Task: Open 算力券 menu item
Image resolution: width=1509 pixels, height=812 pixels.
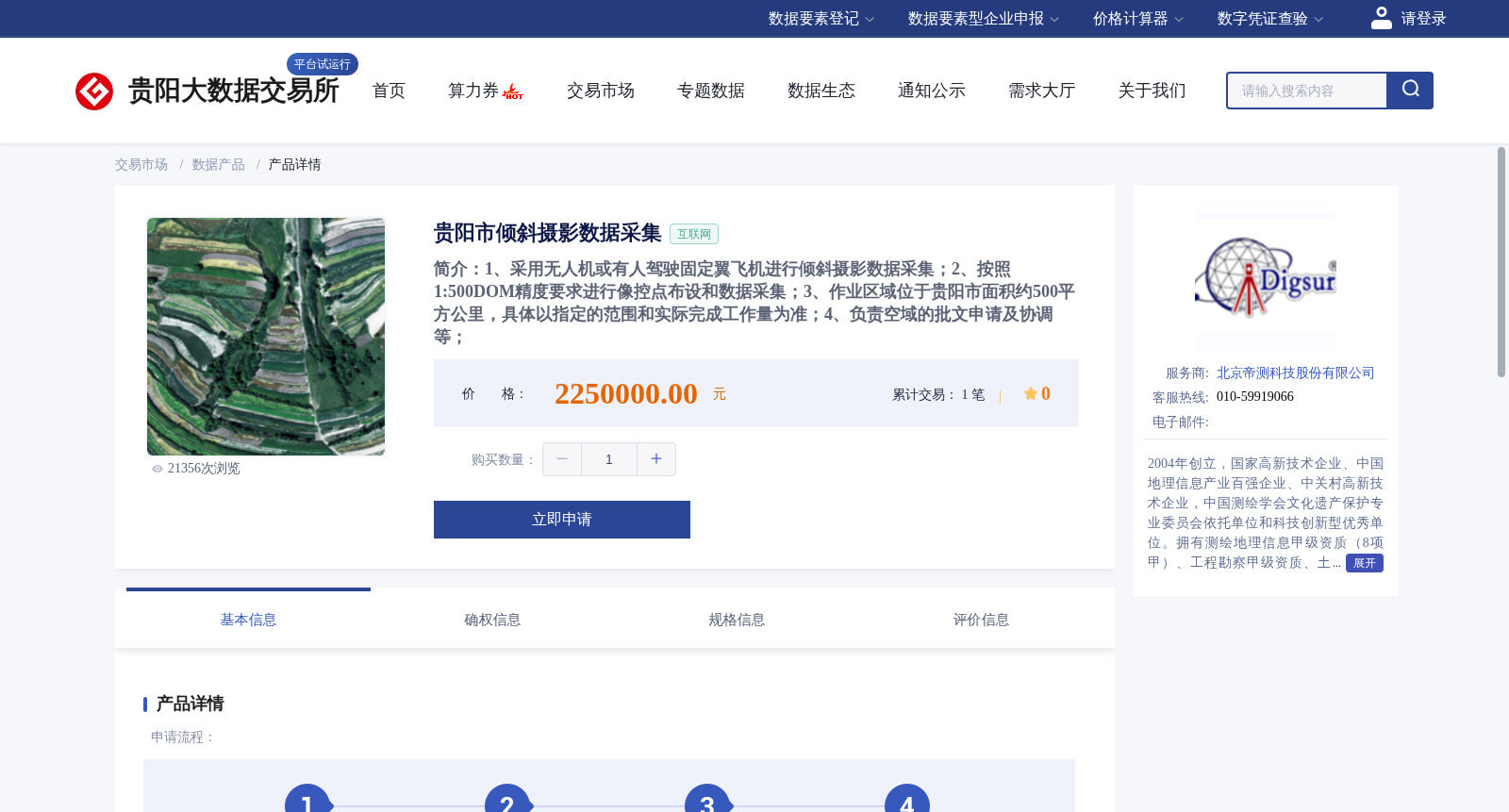Action: click(x=486, y=91)
